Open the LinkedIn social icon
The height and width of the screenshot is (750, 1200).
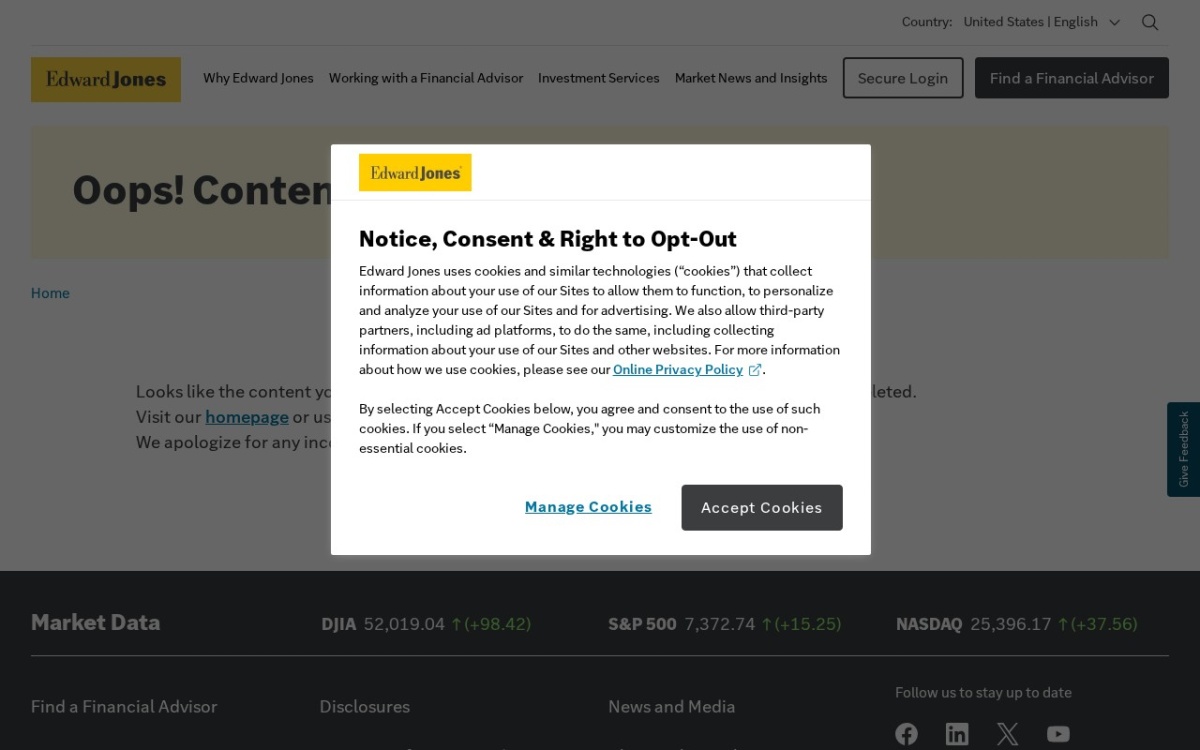tap(957, 734)
